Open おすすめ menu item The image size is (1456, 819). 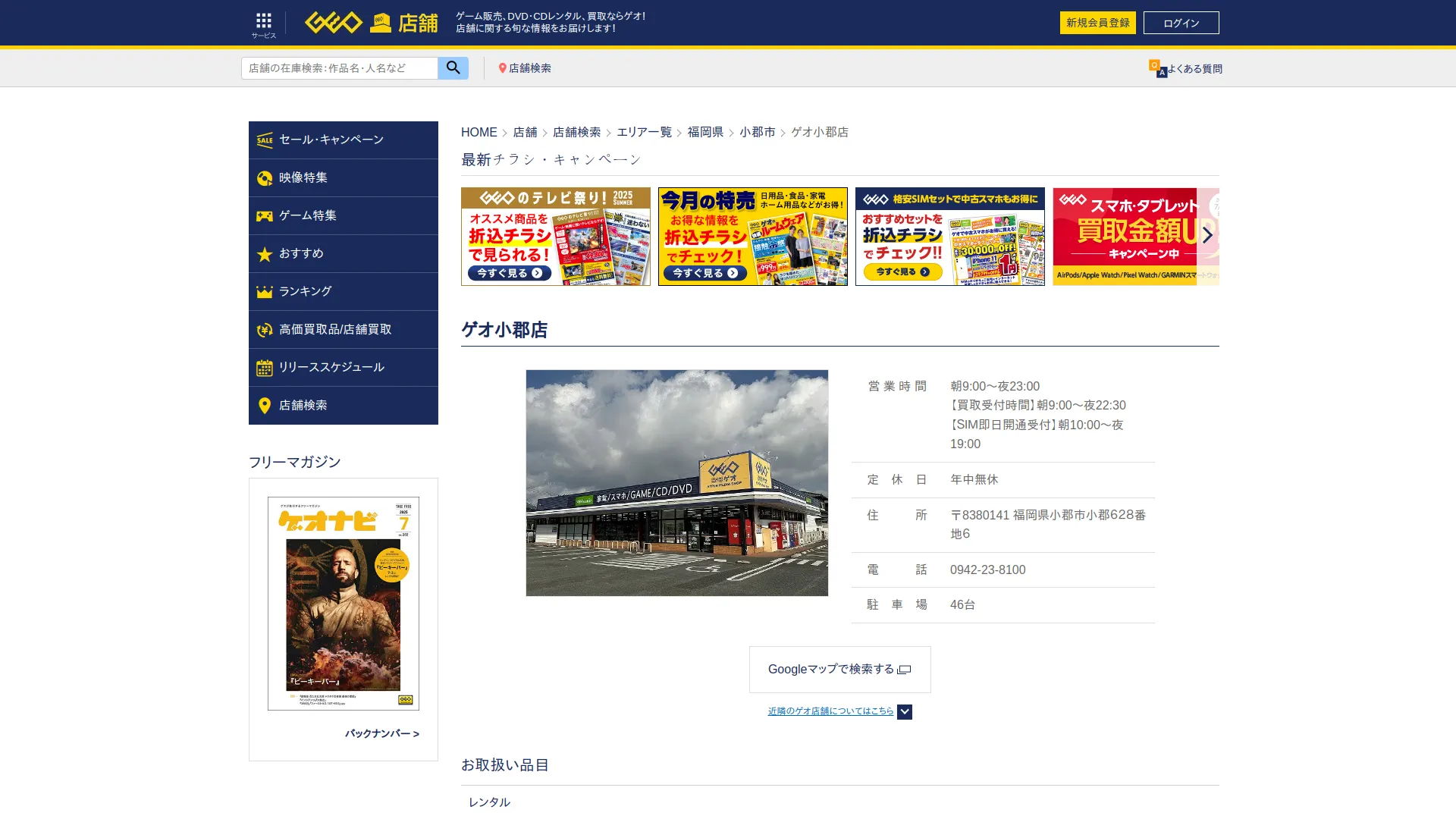(x=344, y=253)
